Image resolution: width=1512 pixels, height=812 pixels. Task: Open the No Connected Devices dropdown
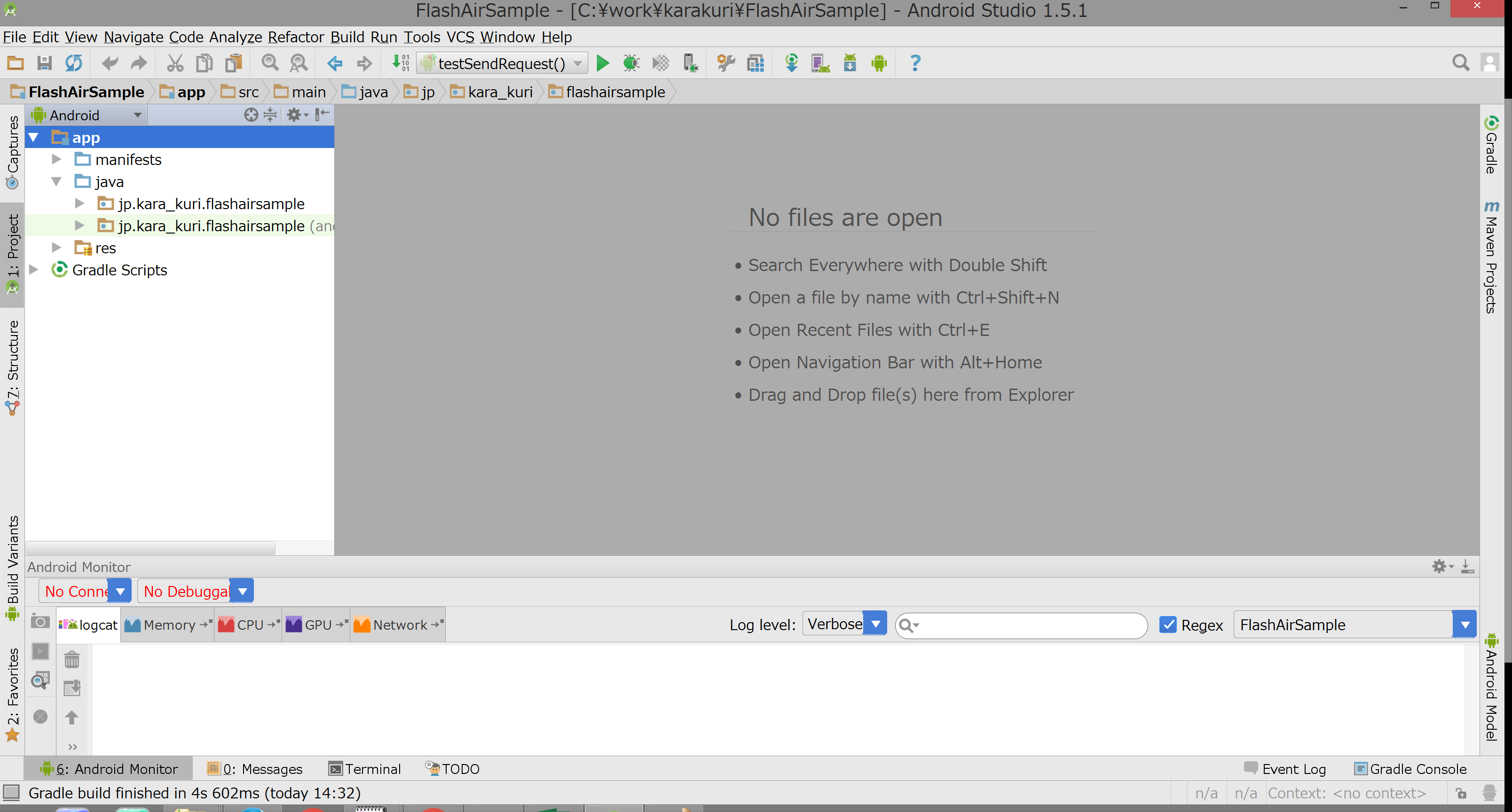point(85,591)
